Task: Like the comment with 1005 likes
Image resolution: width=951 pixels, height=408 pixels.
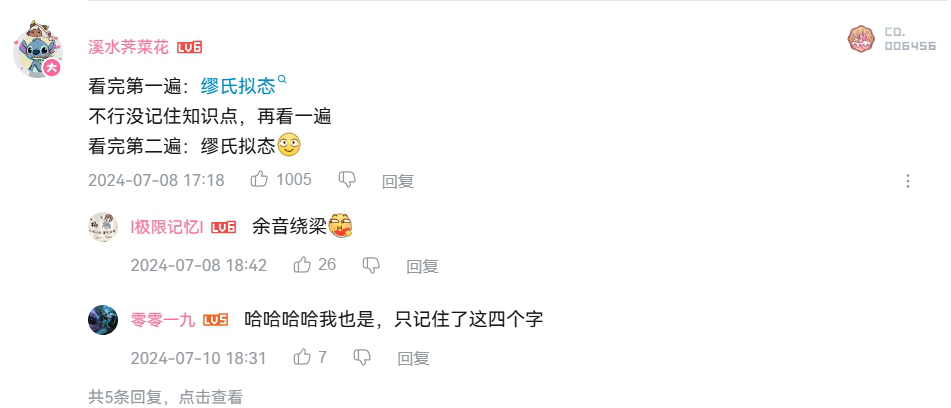Action: click(260, 179)
